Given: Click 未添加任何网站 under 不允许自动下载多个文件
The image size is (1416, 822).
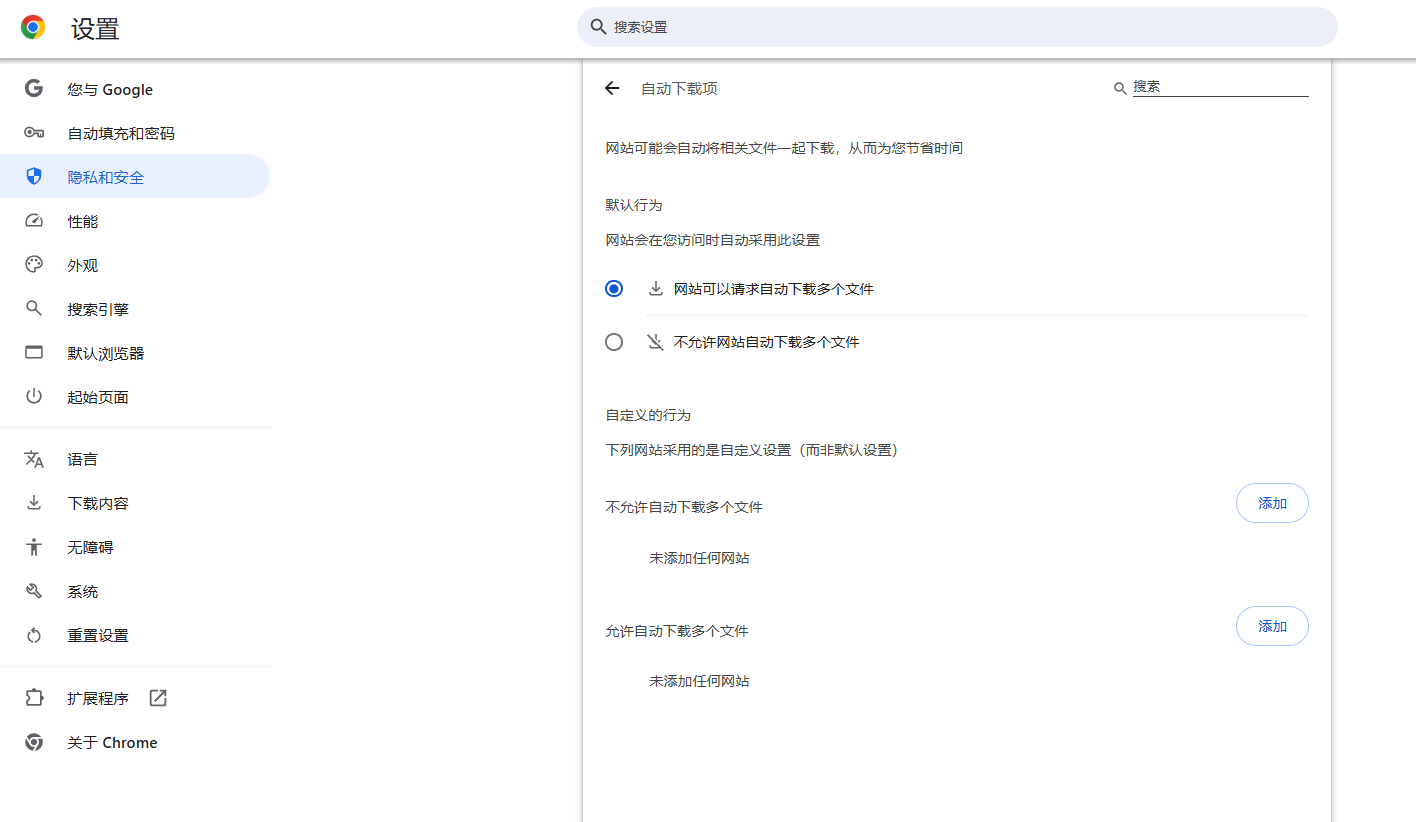Looking at the screenshot, I should 699,558.
